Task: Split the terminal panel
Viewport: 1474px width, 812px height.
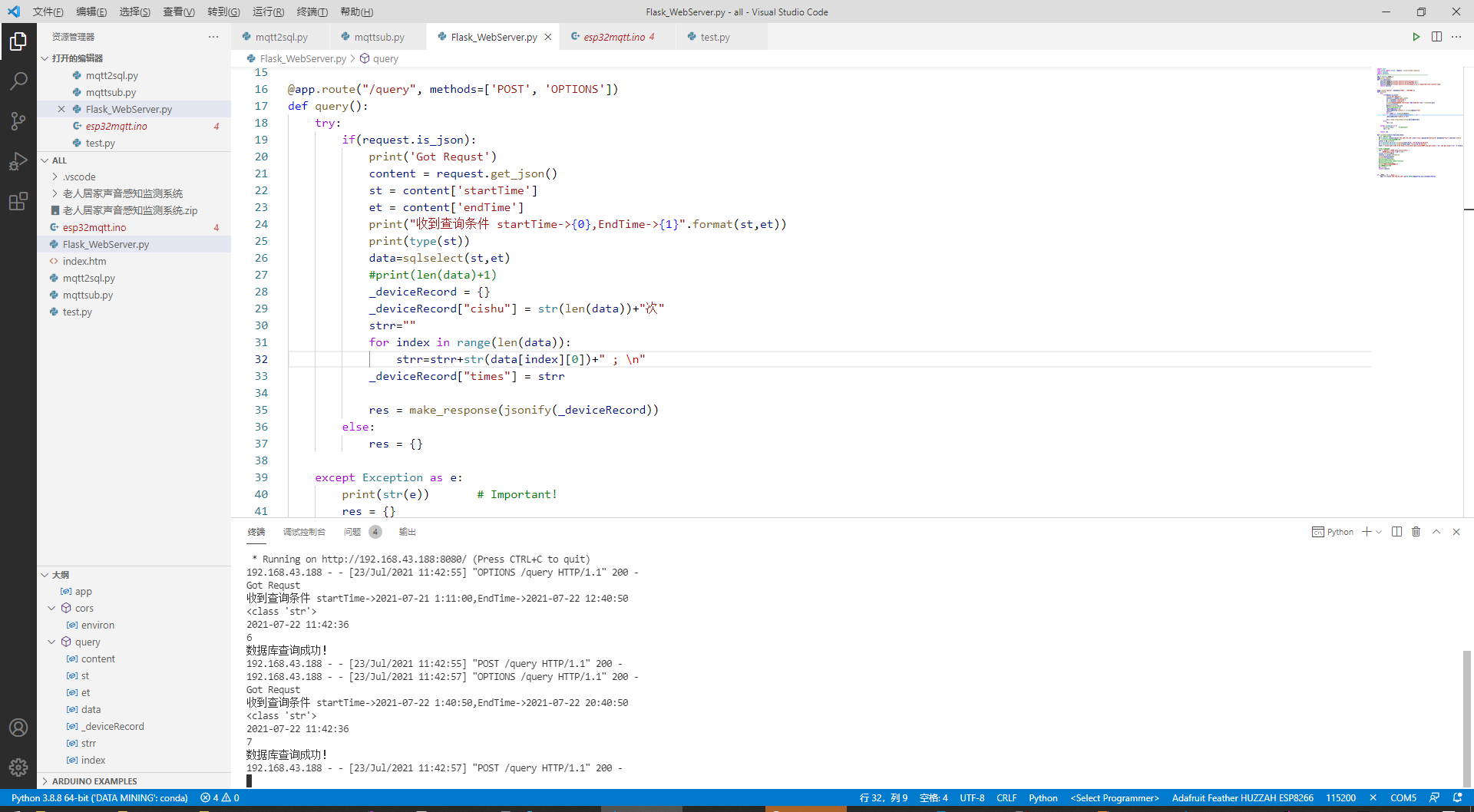Action: tap(1396, 532)
